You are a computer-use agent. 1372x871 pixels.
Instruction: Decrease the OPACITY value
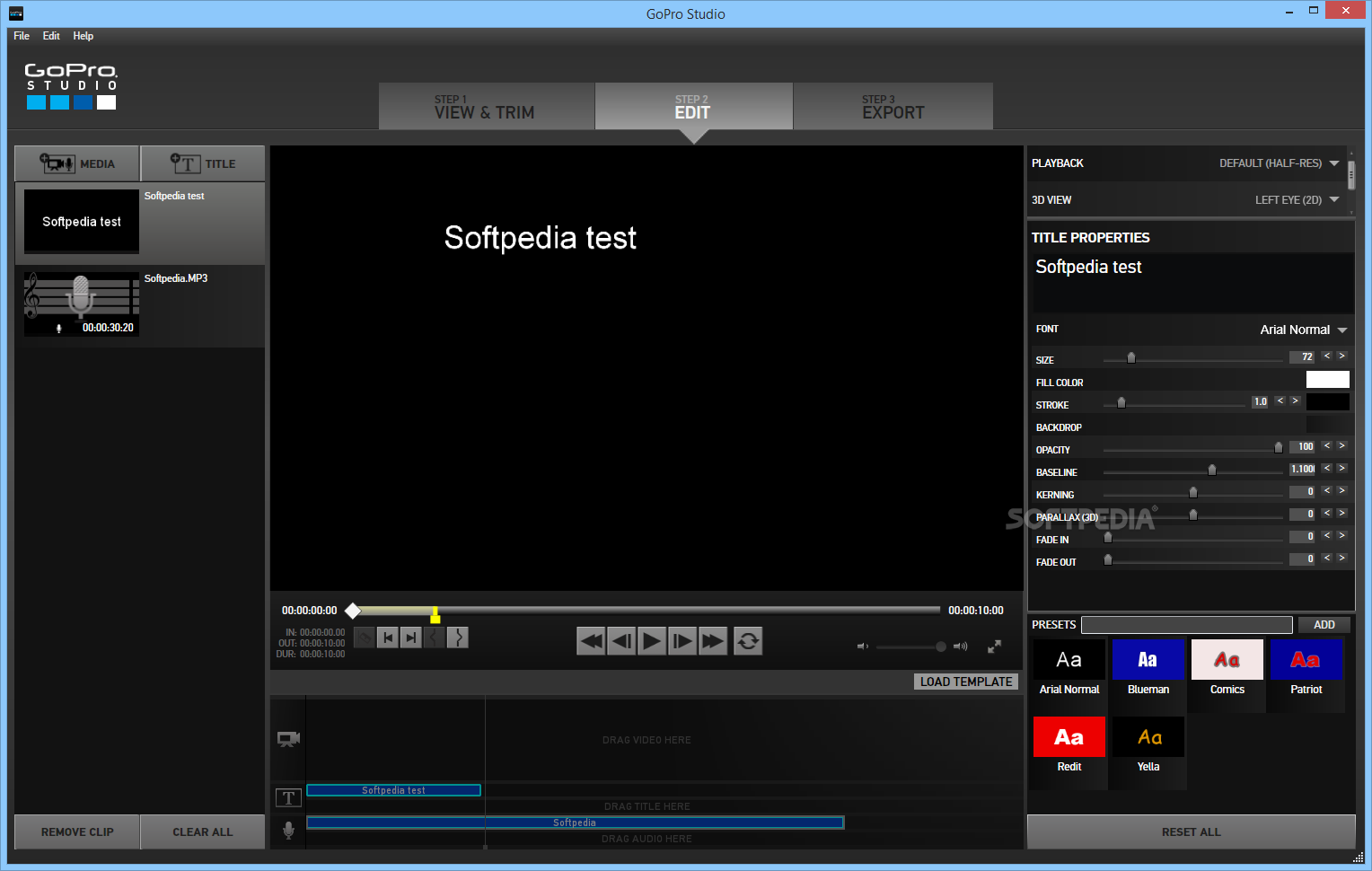(x=1327, y=446)
